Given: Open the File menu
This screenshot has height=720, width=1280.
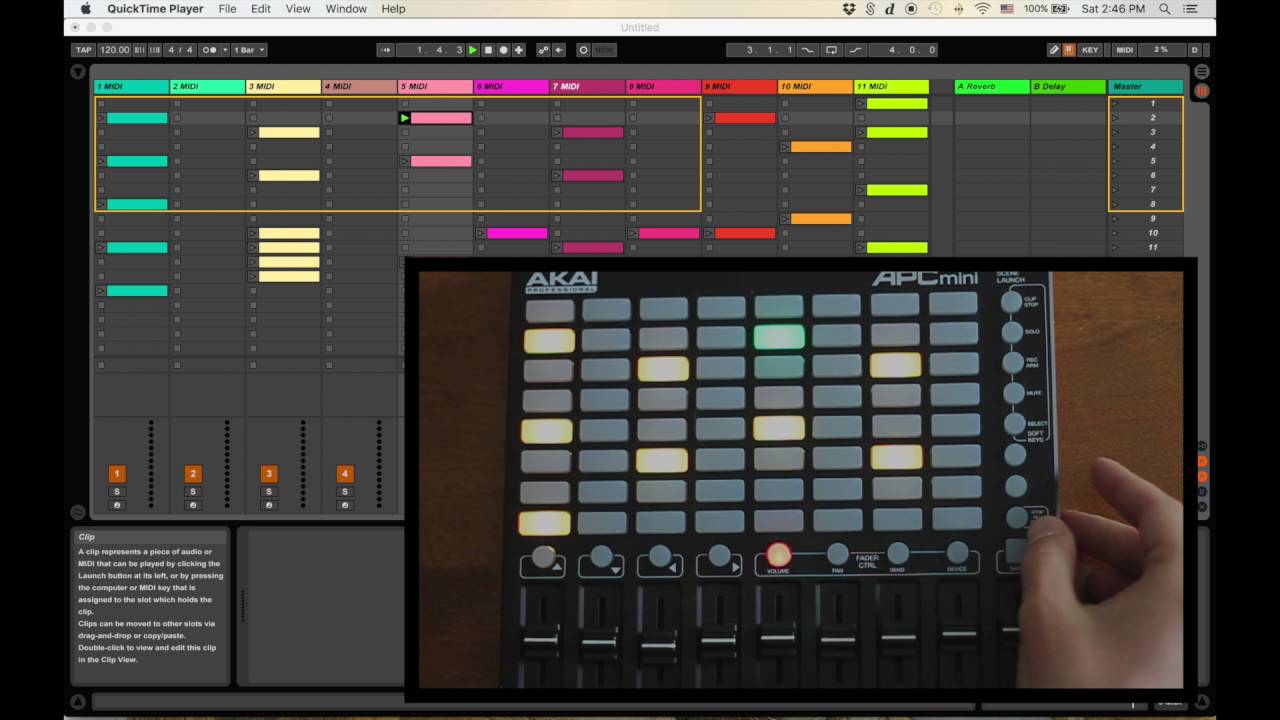Looking at the screenshot, I should click(x=227, y=8).
